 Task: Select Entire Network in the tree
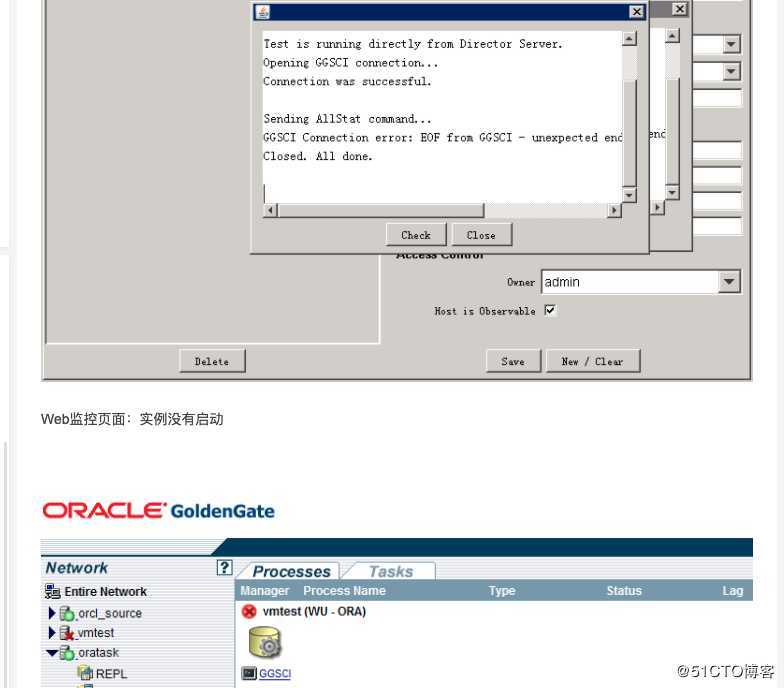pyautogui.click(x=106, y=592)
